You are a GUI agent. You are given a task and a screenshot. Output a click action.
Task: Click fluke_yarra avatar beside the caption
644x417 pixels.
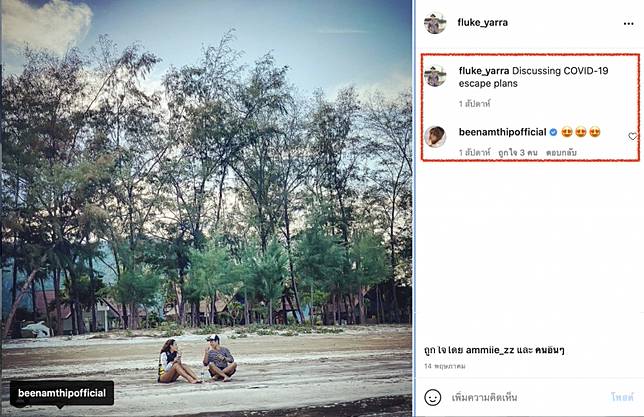click(435, 76)
